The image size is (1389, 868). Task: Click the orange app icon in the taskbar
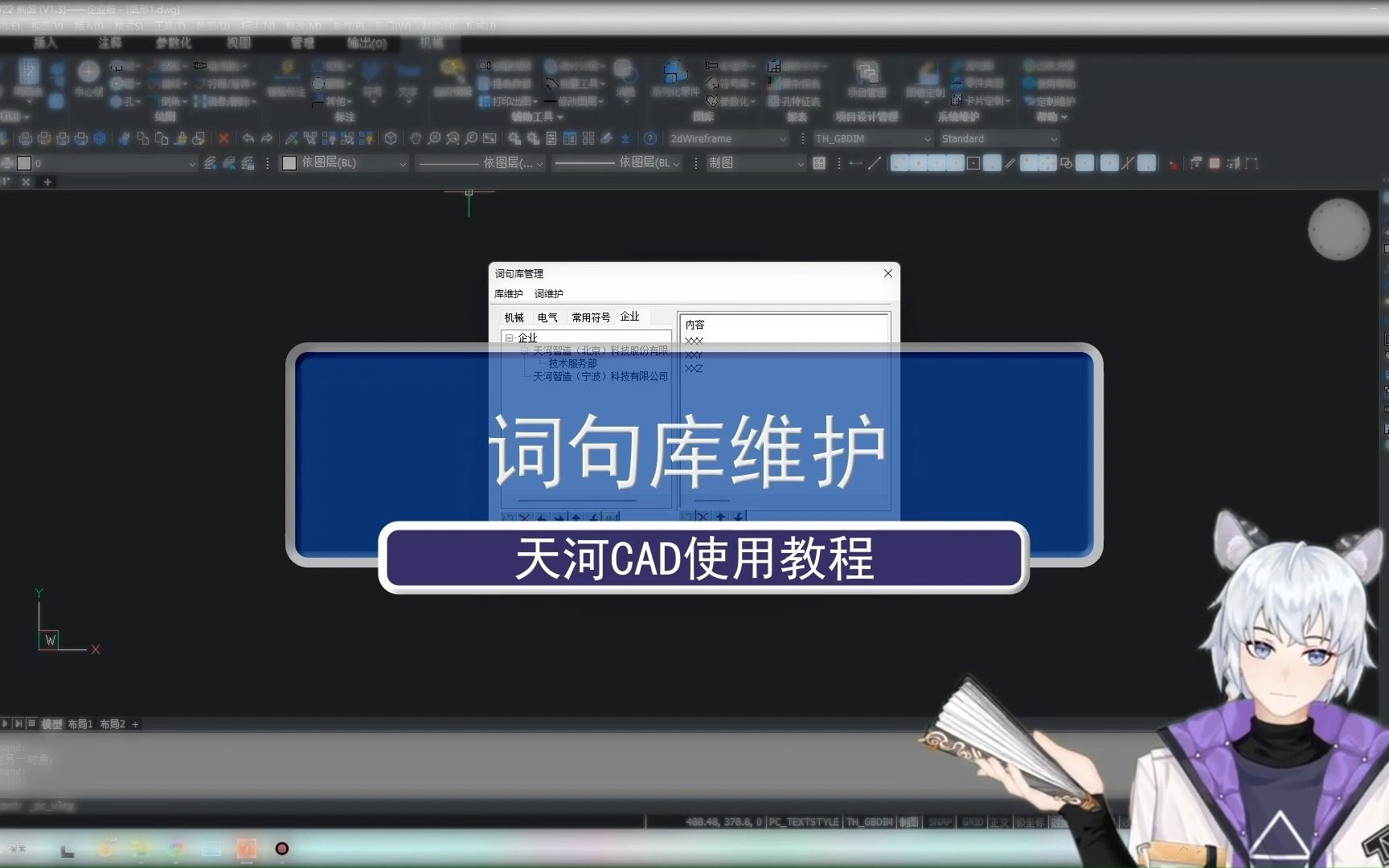pos(247,849)
